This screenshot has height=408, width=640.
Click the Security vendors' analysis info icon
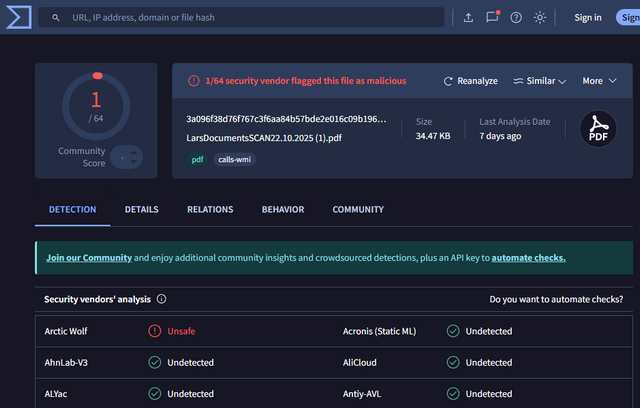tap(162, 299)
